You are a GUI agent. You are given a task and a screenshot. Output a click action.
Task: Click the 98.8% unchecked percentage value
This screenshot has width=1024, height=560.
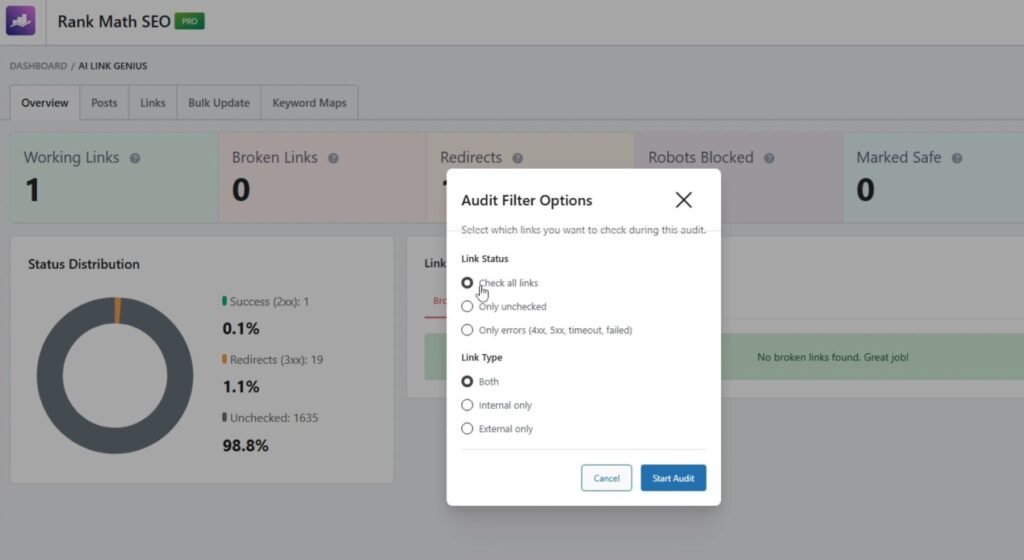(x=246, y=446)
